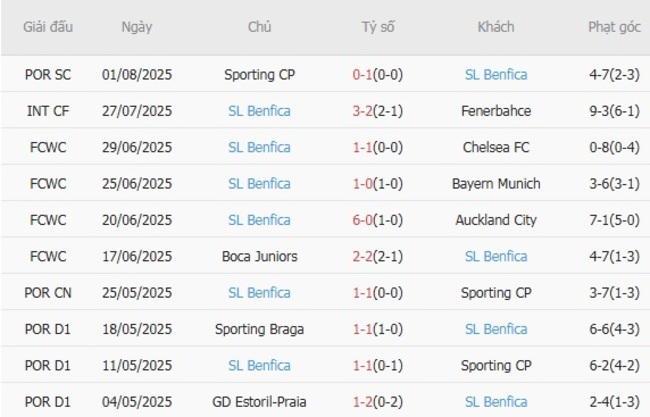Viewport: 650px width, 417px height.
Task: Select Bayern Munich in the guest column
Action: (496, 183)
